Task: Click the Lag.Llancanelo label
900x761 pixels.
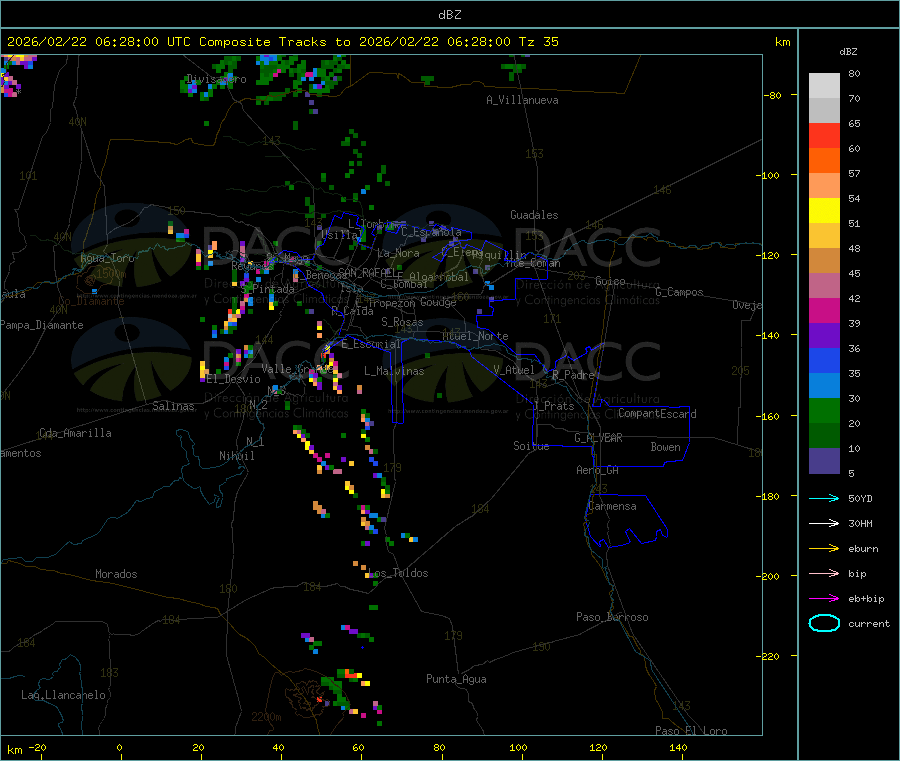Action: [x=63, y=695]
